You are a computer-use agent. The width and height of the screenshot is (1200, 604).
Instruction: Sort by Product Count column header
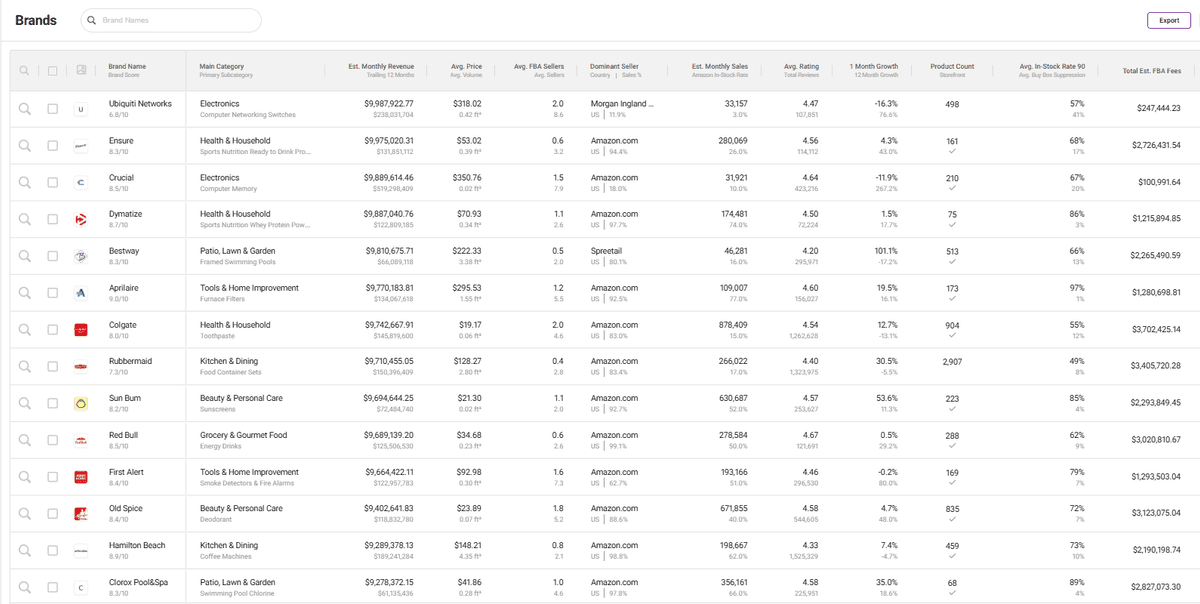coord(952,67)
